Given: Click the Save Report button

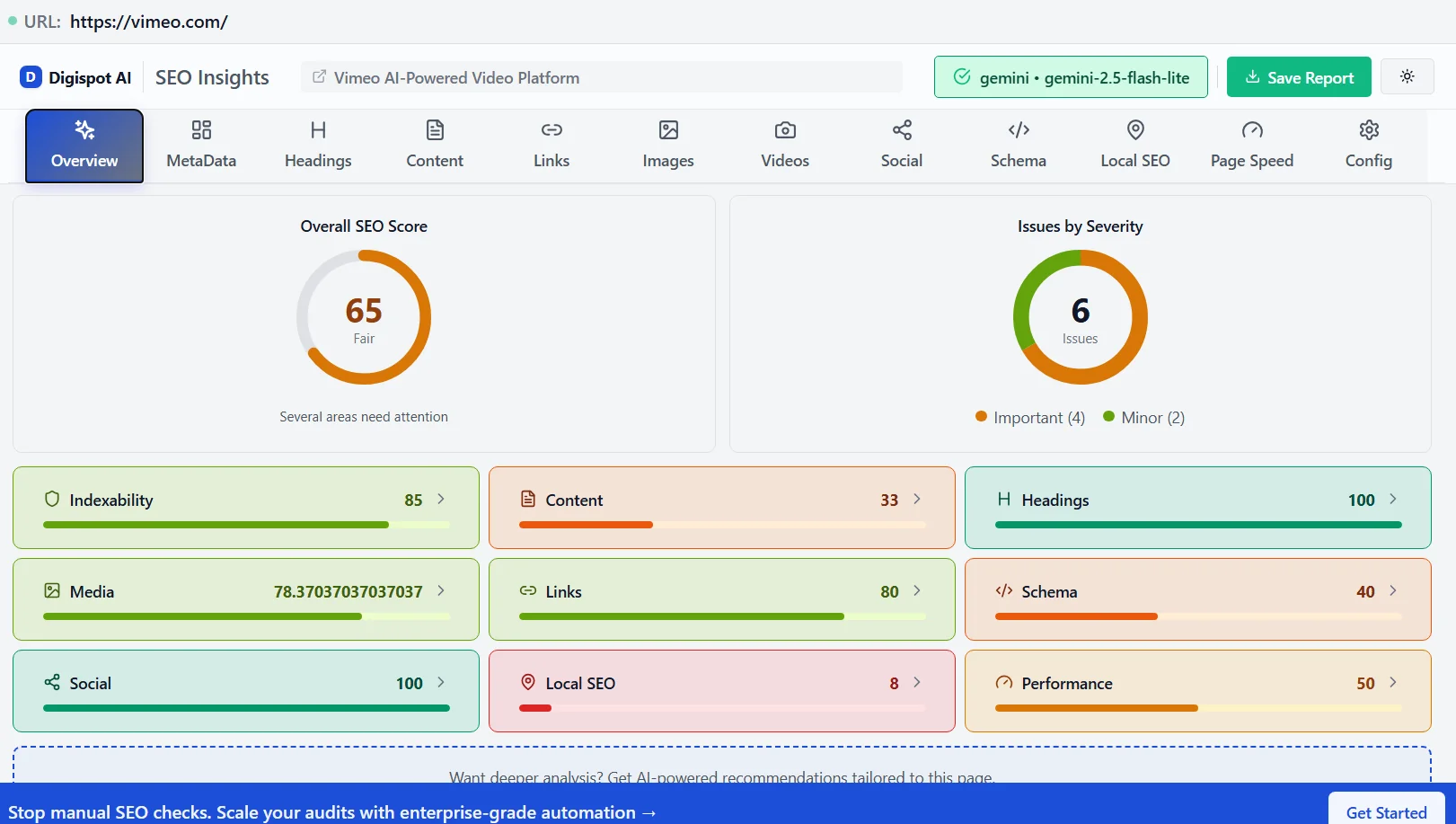Looking at the screenshot, I should (x=1298, y=77).
